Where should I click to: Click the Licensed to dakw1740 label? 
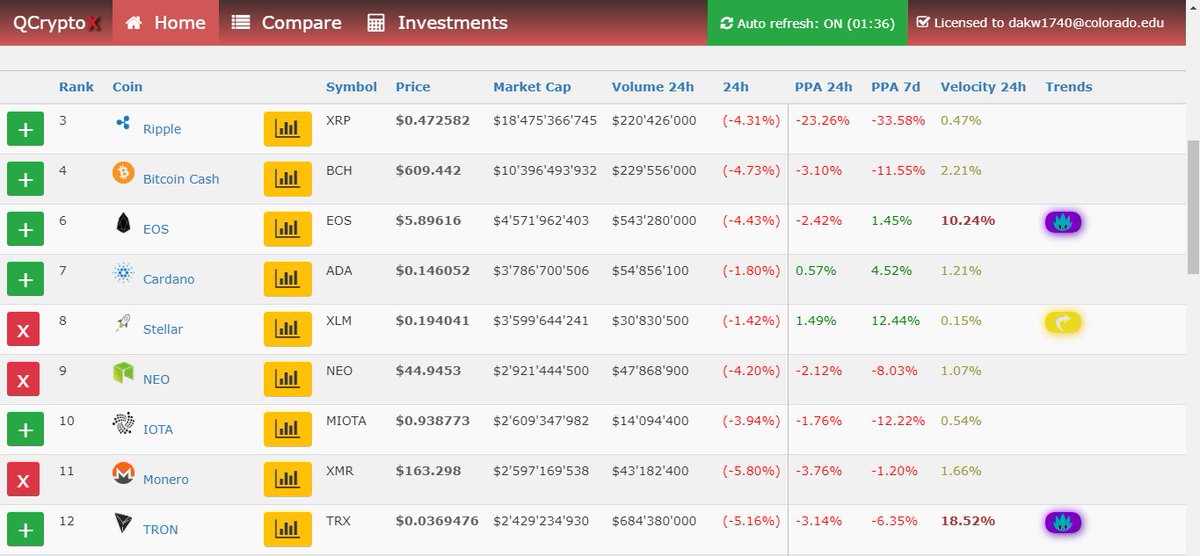click(1040, 22)
